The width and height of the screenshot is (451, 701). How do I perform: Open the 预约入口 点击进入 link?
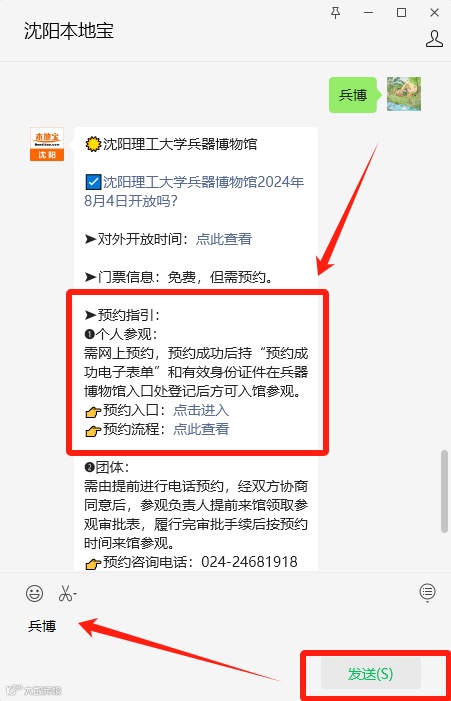coord(201,410)
